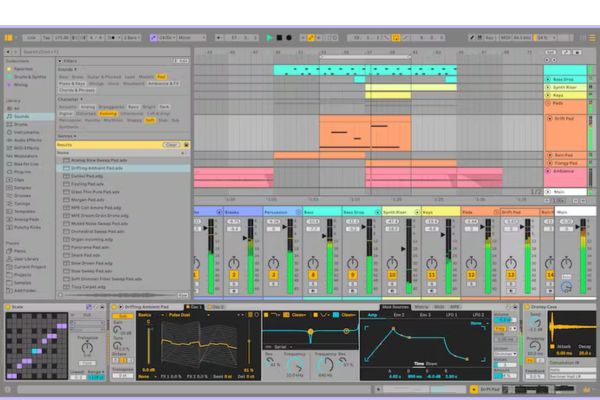Toggle the Evolving character filter tag
The height and width of the screenshot is (400, 600).
pyautogui.click(x=107, y=113)
